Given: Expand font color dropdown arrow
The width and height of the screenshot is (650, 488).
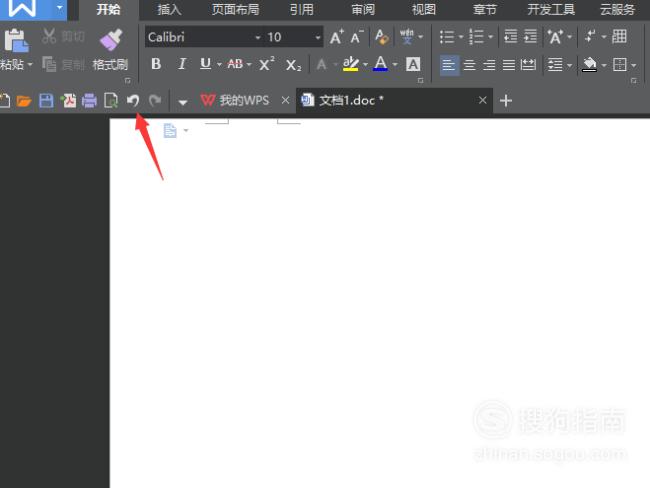Looking at the screenshot, I should (x=395, y=64).
